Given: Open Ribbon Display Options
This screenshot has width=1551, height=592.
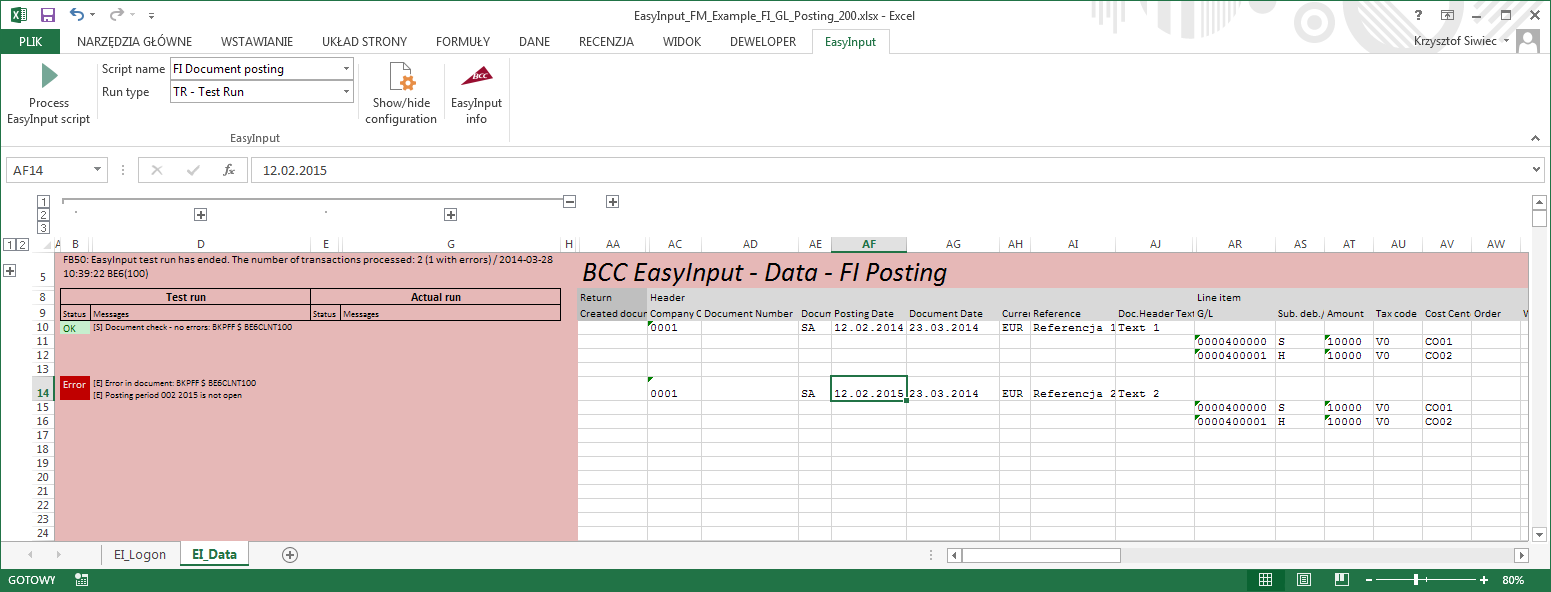Looking at the screenshot, I should pyautogui.click(x=1447, y=15).
